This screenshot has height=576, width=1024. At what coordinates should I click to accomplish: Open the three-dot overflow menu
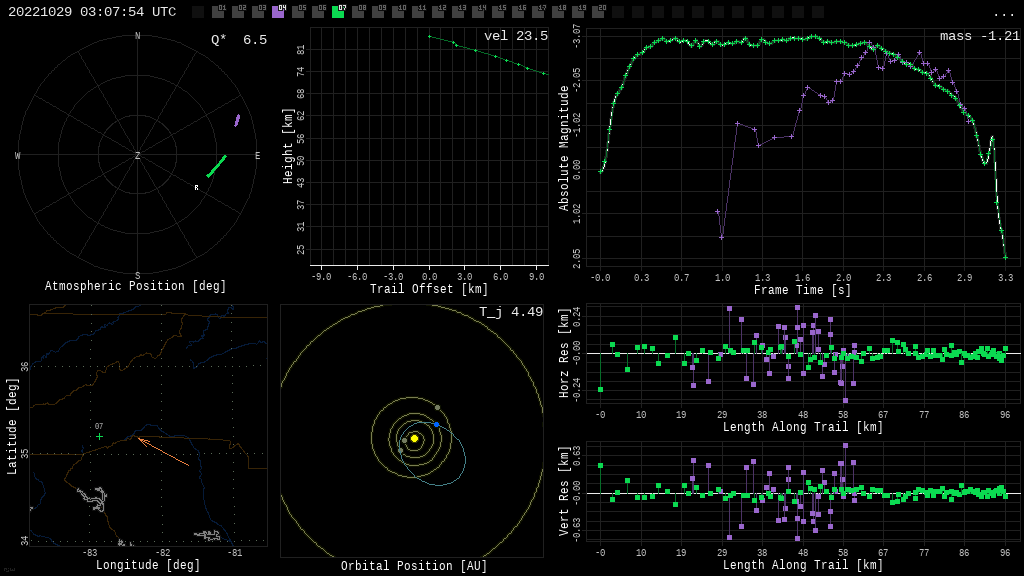[x=1003, y=13]
